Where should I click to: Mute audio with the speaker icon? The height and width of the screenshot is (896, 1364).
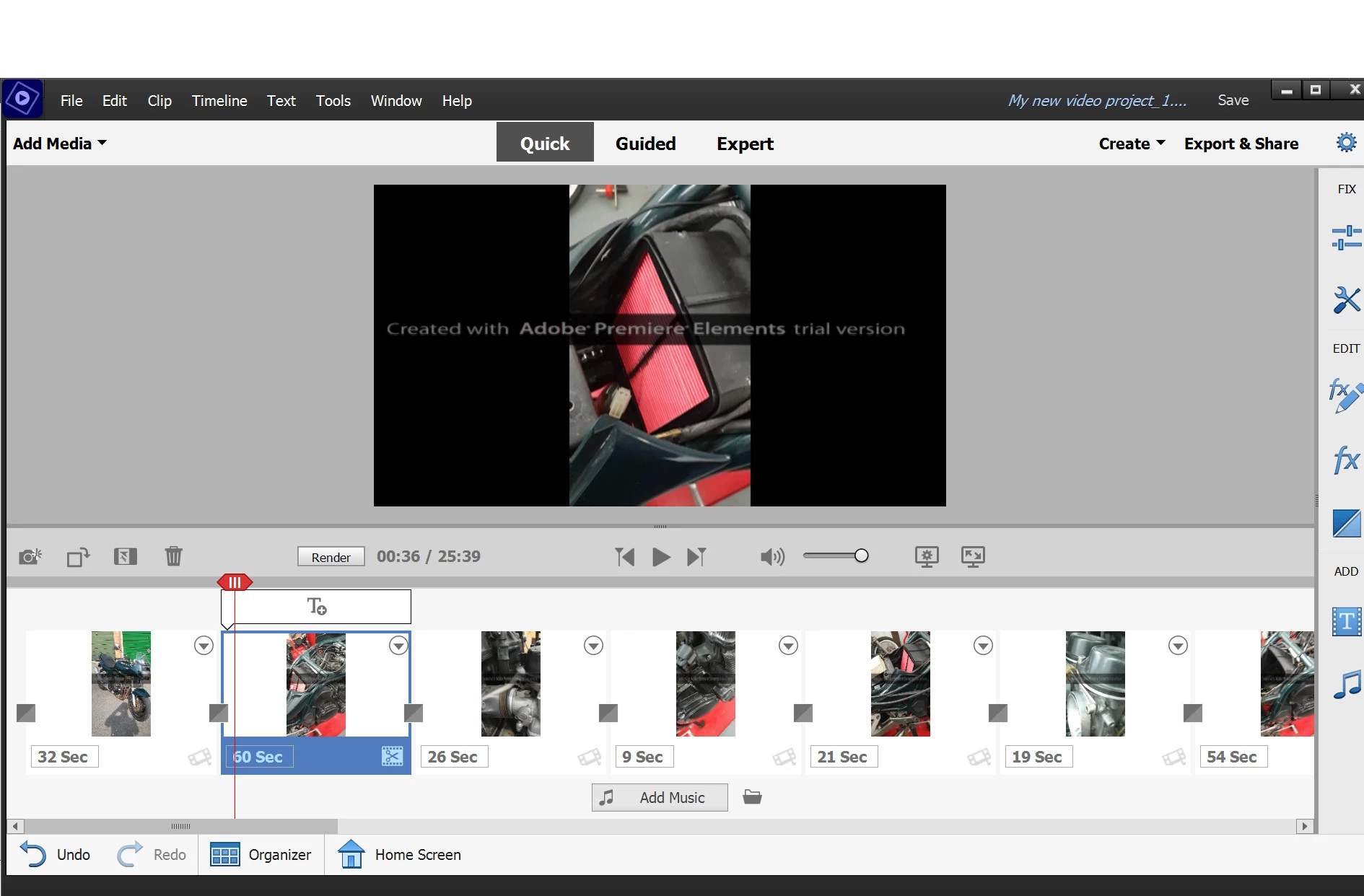point(772,556)
